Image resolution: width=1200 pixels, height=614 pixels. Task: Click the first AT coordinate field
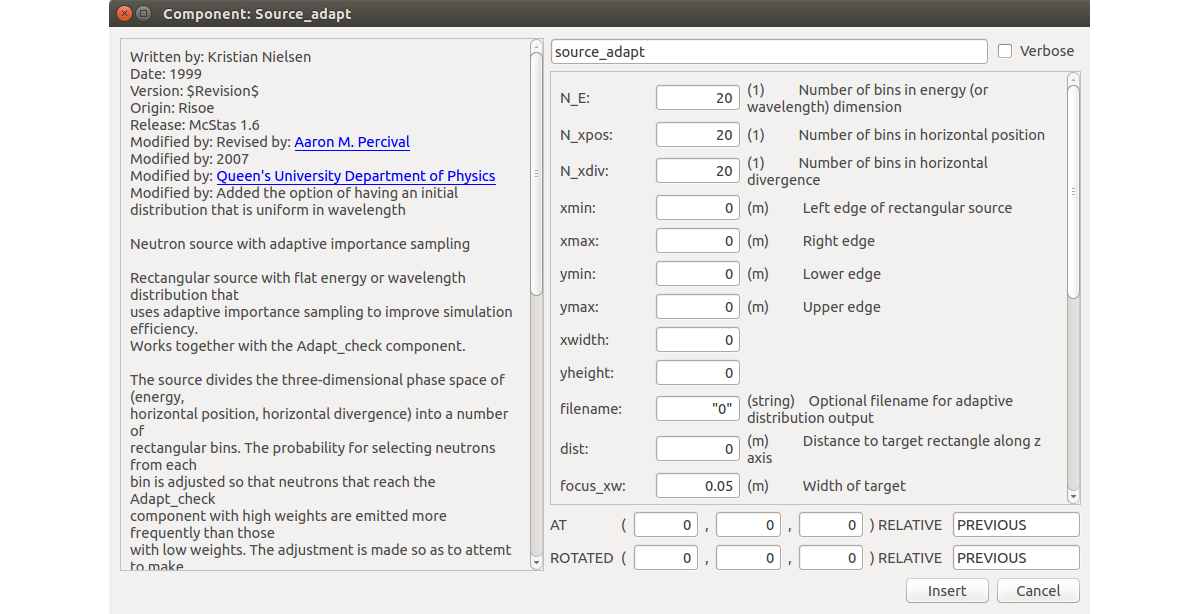pos(666,525)
